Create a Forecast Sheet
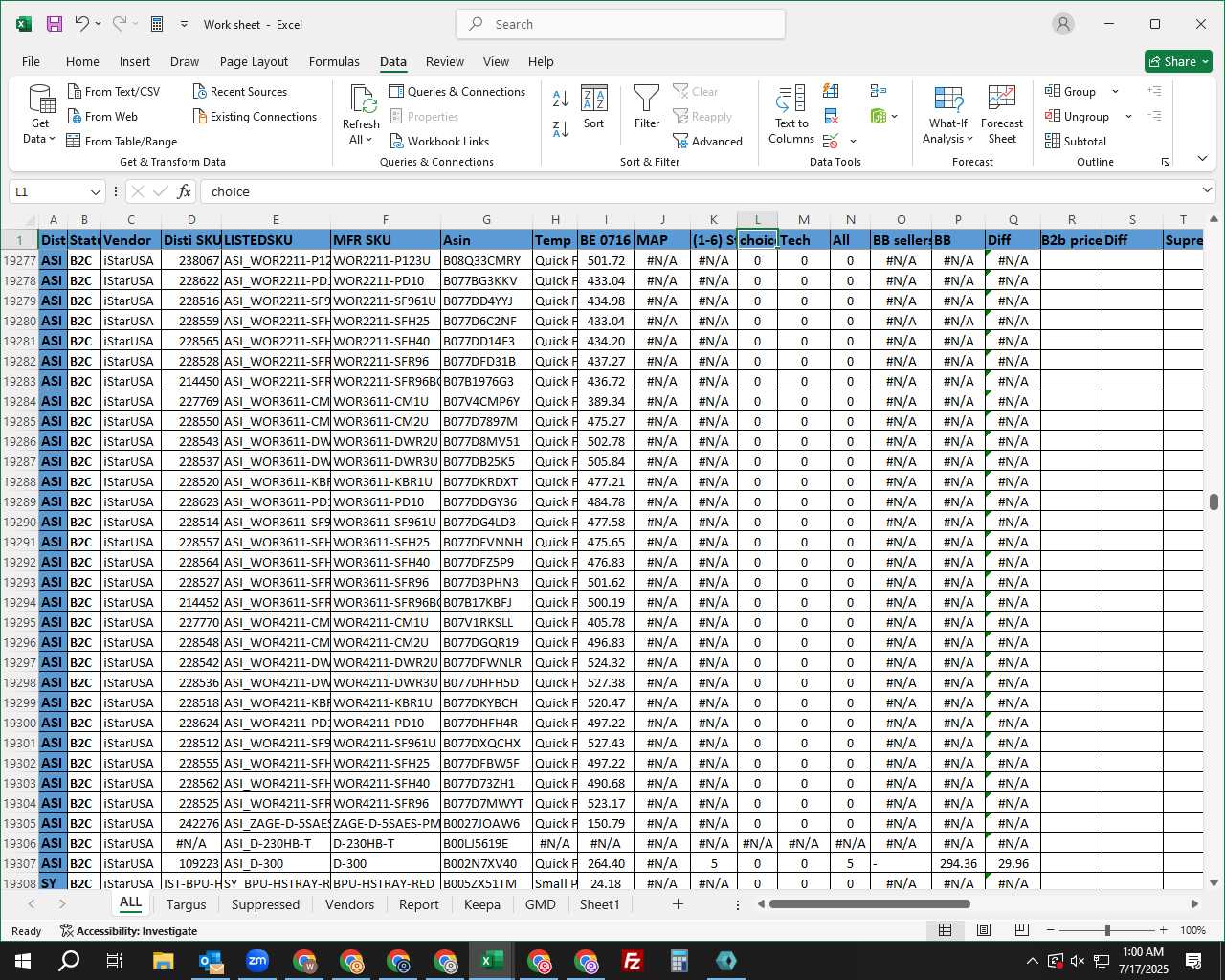This screenshot has width=1225, height=980. coord(1002,115)
